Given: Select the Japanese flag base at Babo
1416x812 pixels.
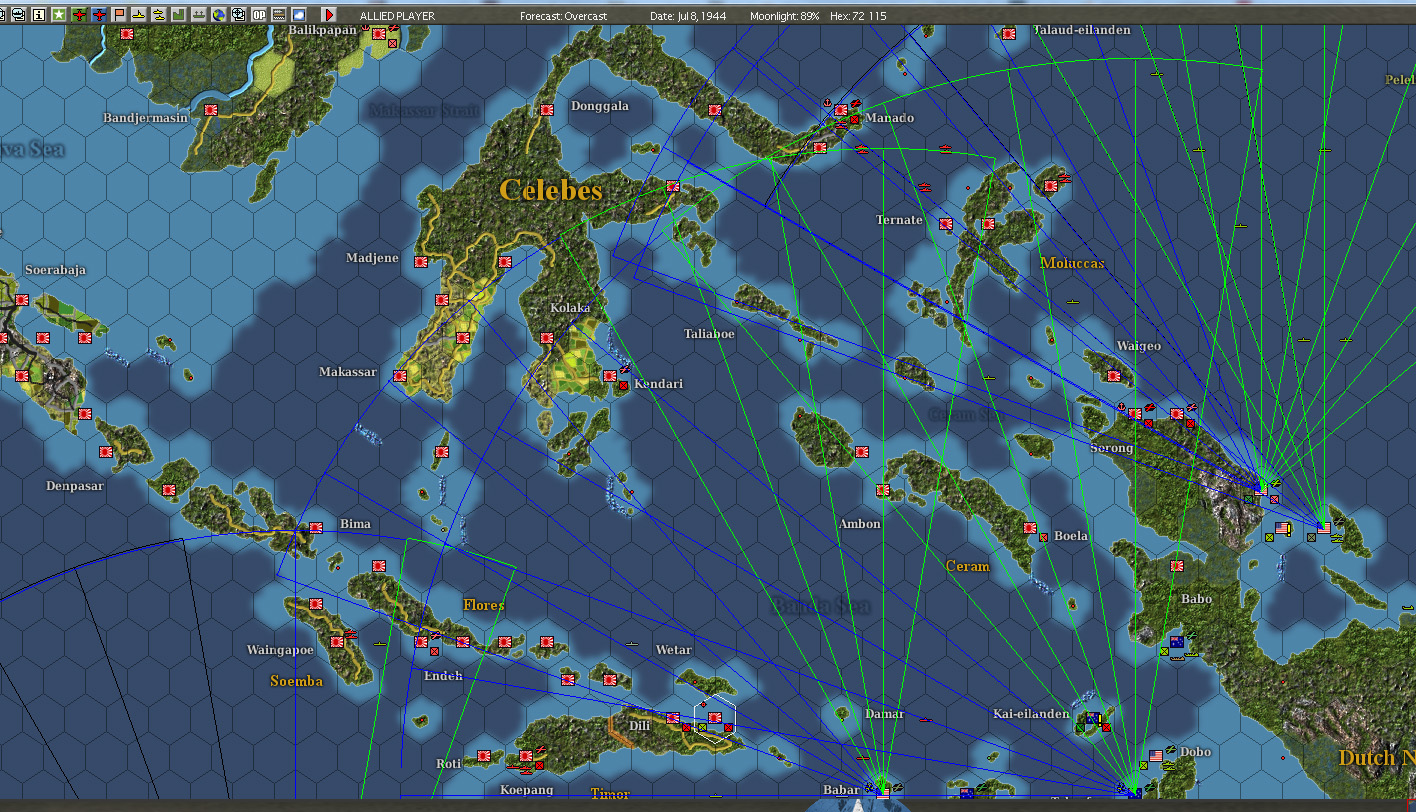Looking at the screenshot, I should click(1177, 566).
